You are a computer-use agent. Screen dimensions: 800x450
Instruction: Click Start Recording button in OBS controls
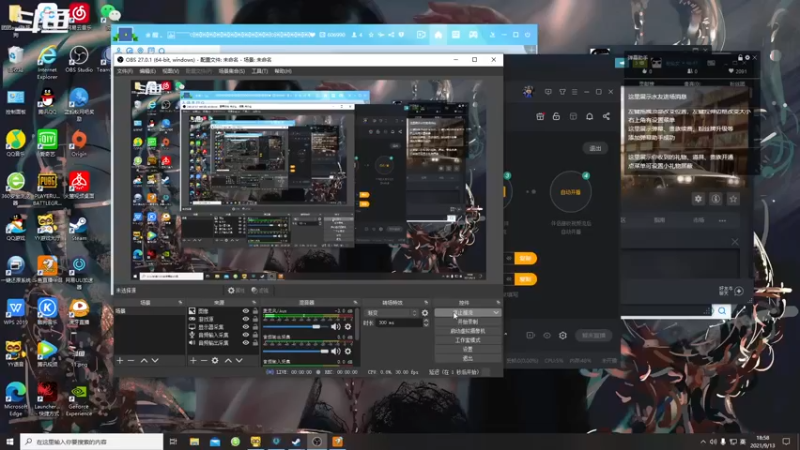467,322
